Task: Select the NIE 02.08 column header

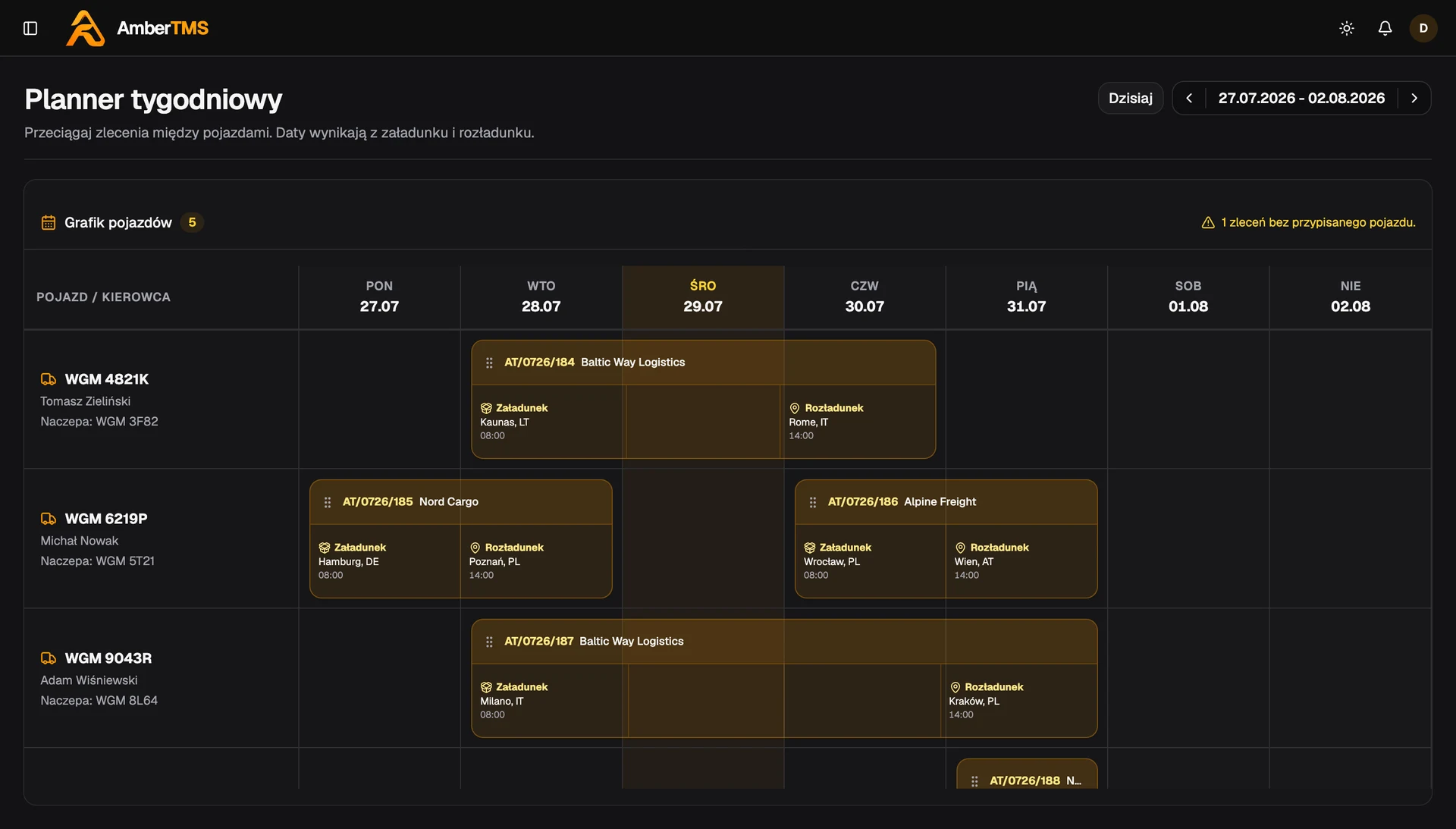Action: click(1351, 297)
